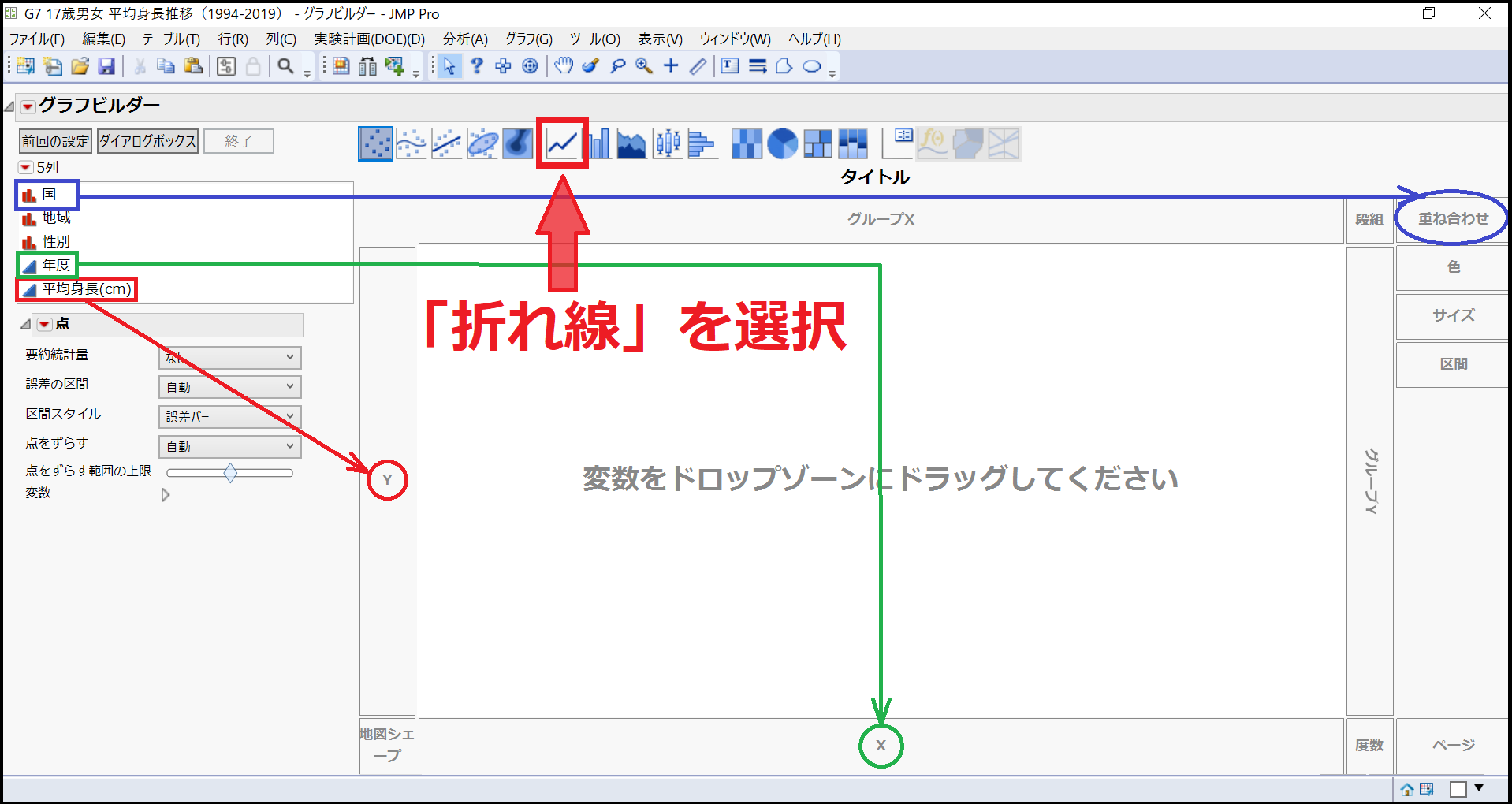Select the pie chart element icon
This screenshot has width=1512, height=804.
782,143
